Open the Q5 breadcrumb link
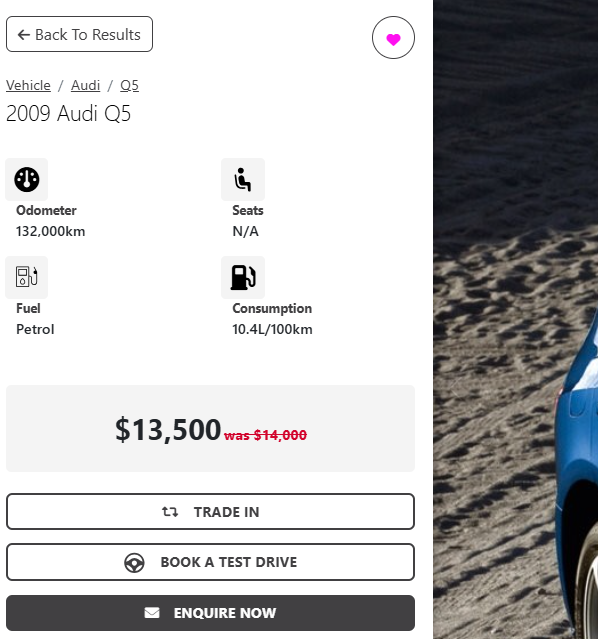 pyautogui.click(x=130, y=86)
